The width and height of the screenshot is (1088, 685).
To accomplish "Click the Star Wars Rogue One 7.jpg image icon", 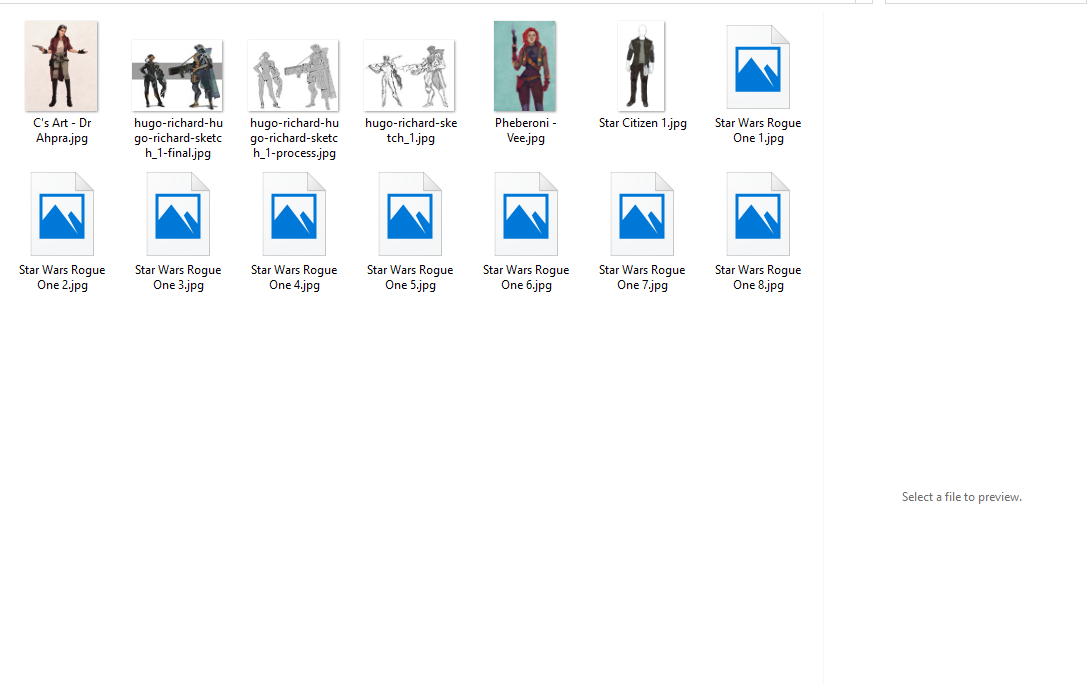I will 642,214.
